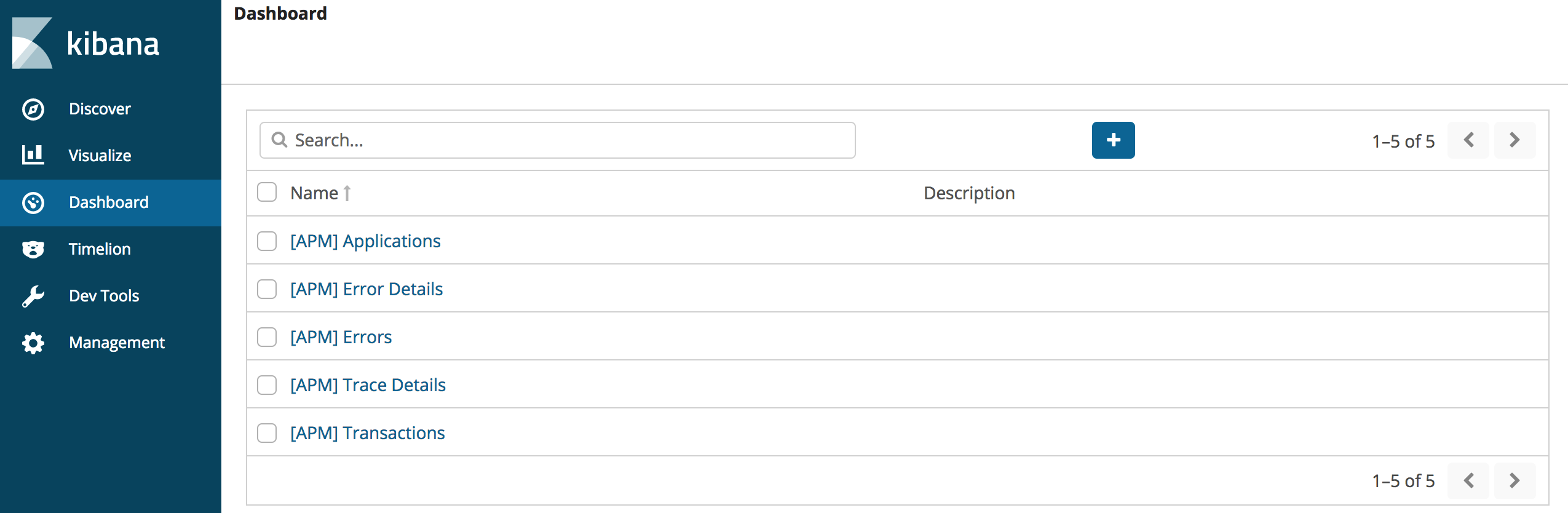Click the Visualize bar chart icon
The image size is (1568, 513).
click(x=33, y=155)
